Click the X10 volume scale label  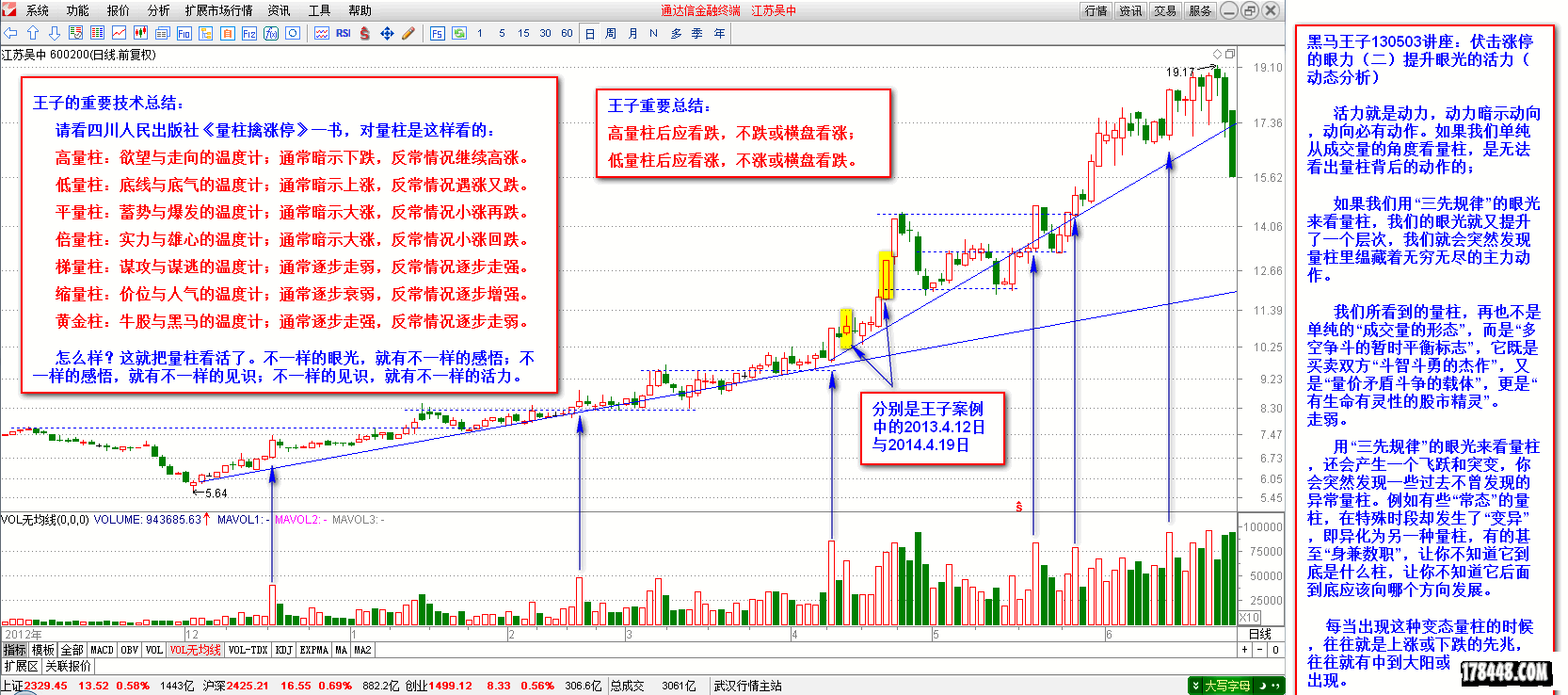pyautogui.click(x=1249, y=618)
